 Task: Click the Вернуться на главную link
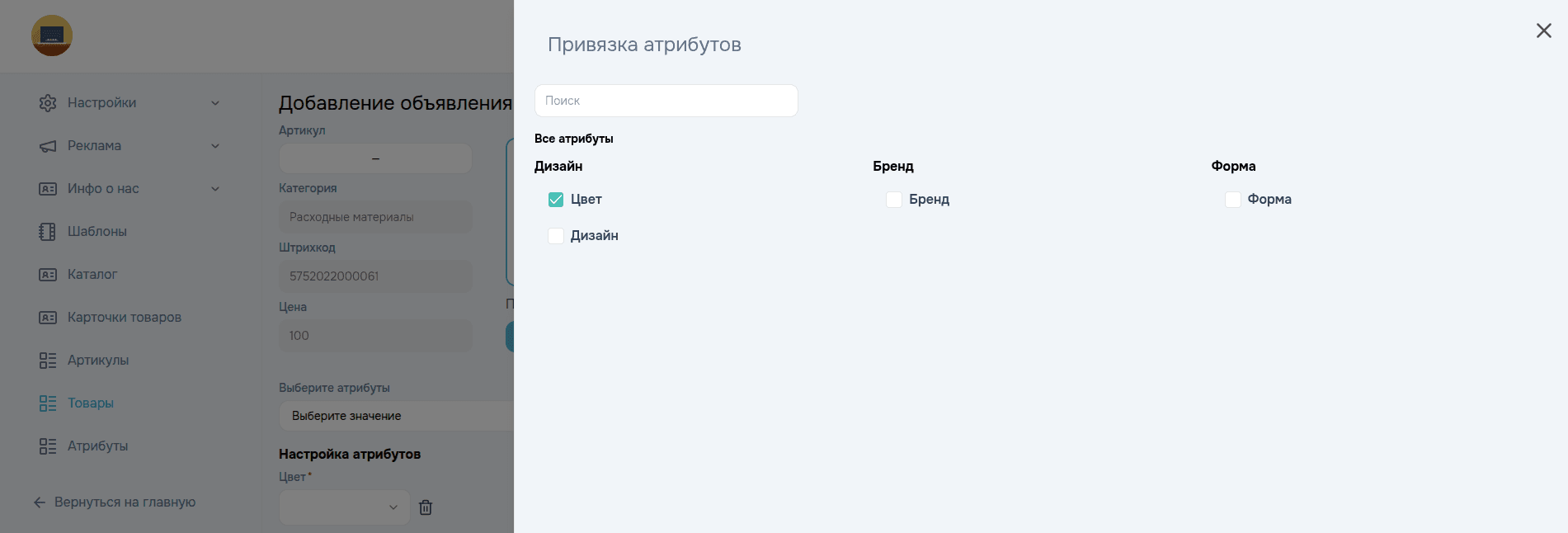point(124,502)
